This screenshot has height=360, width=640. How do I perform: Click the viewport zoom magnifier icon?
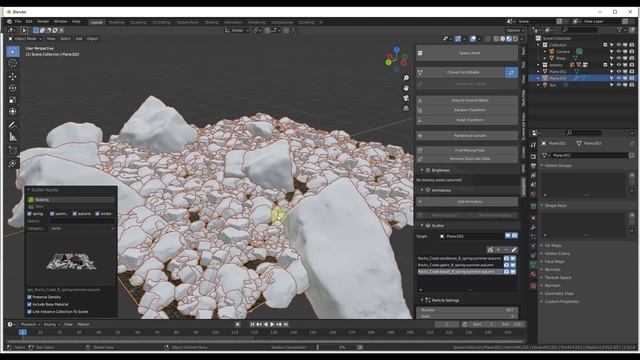click(406, 78)
